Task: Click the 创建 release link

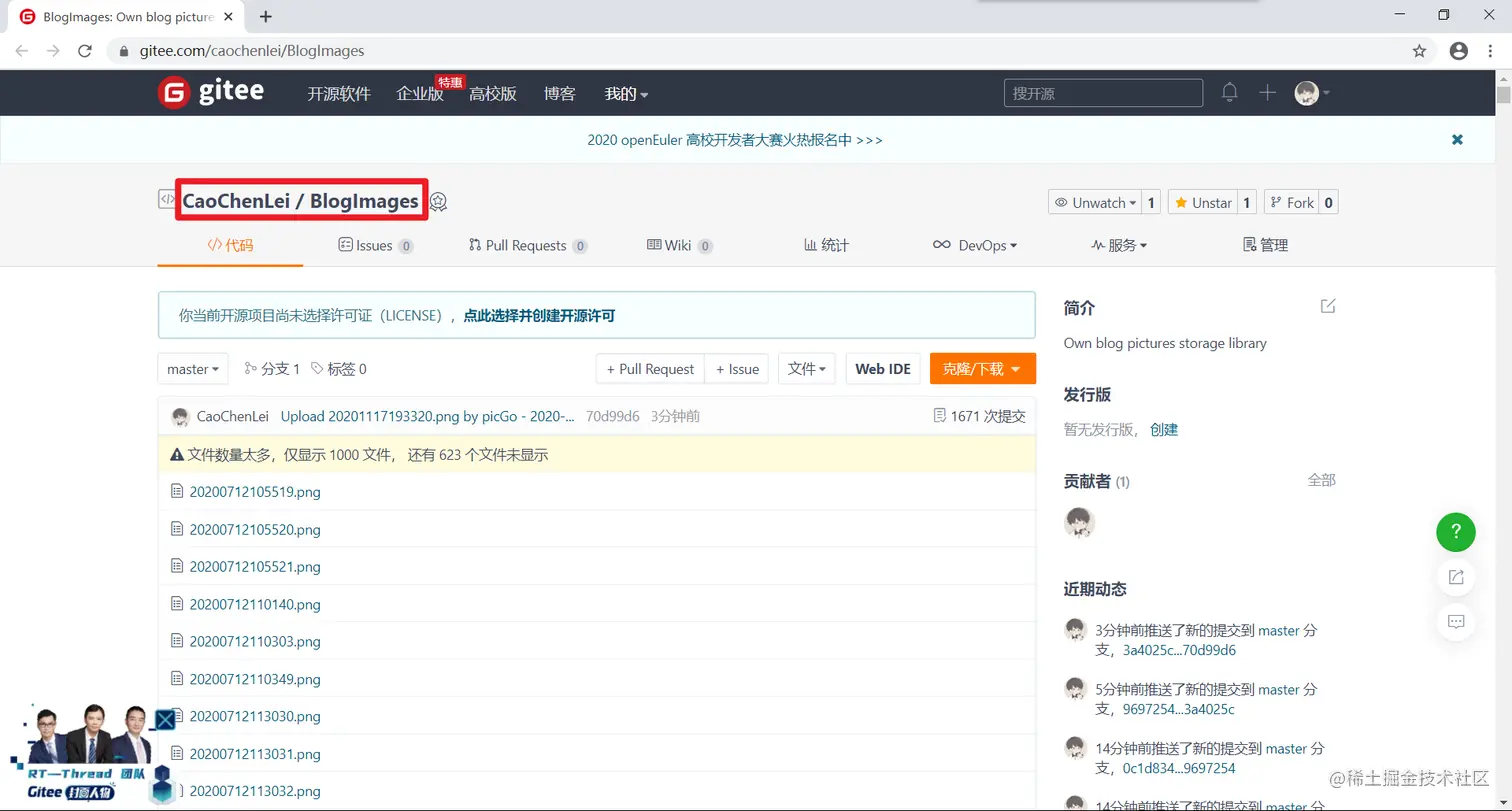Action: point(1164,429)
